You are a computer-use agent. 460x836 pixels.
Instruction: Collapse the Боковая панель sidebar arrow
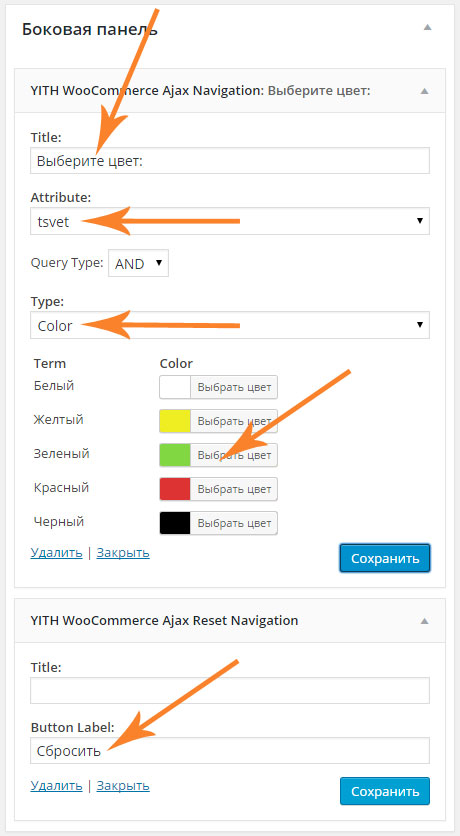pyautogui.click(x=427, y=27)
